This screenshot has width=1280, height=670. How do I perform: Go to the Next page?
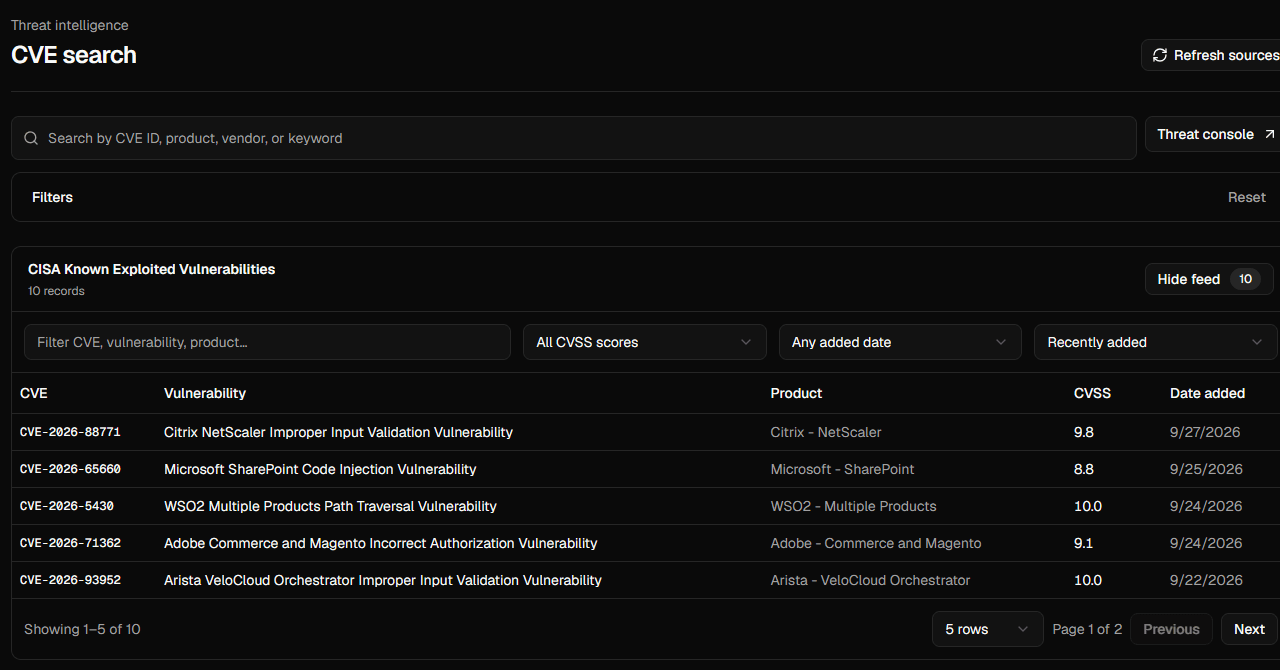point(1249,629)
